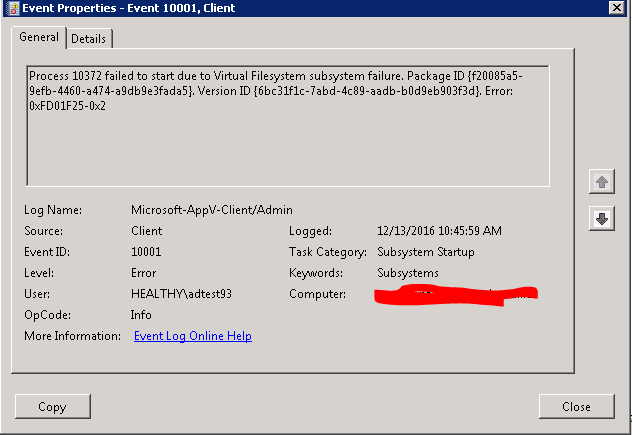Close the dialog with the title bar X

pos(617,9)
